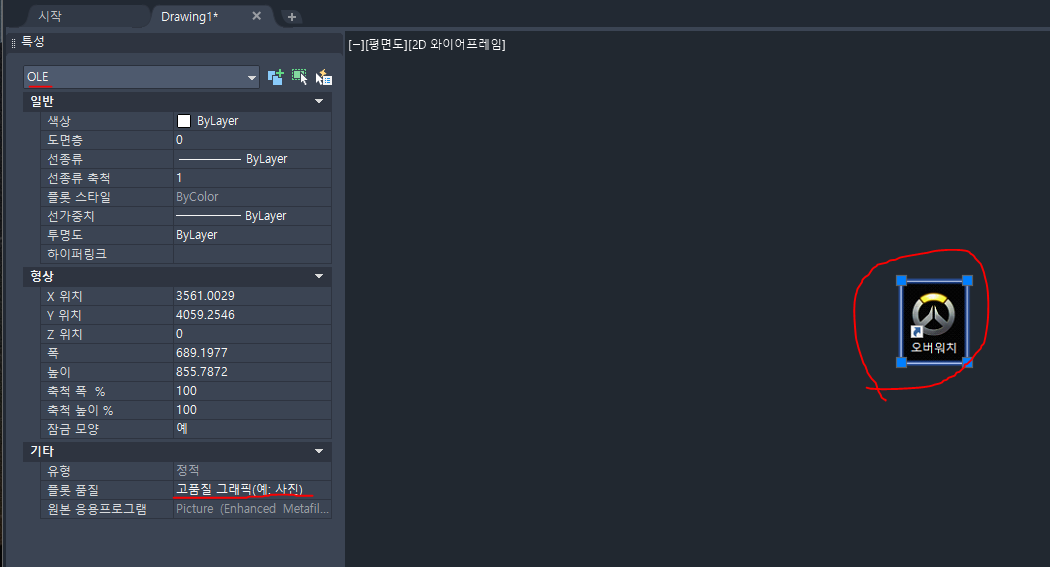Click the 색상 property label
1050x567 pixels.
tap(59, 121)
